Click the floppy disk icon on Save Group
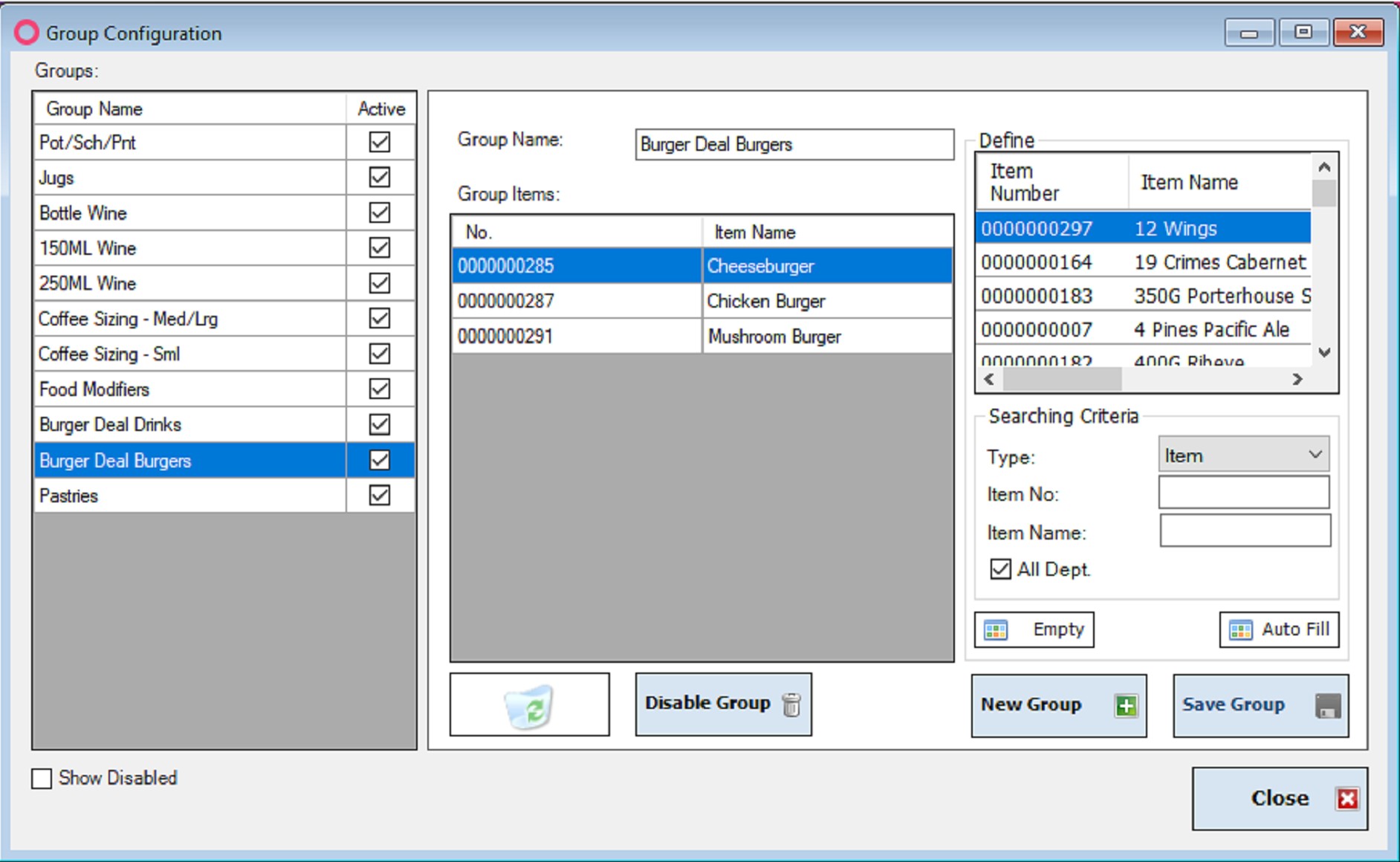This screenshot has width=1400, height=862. 1327,706
